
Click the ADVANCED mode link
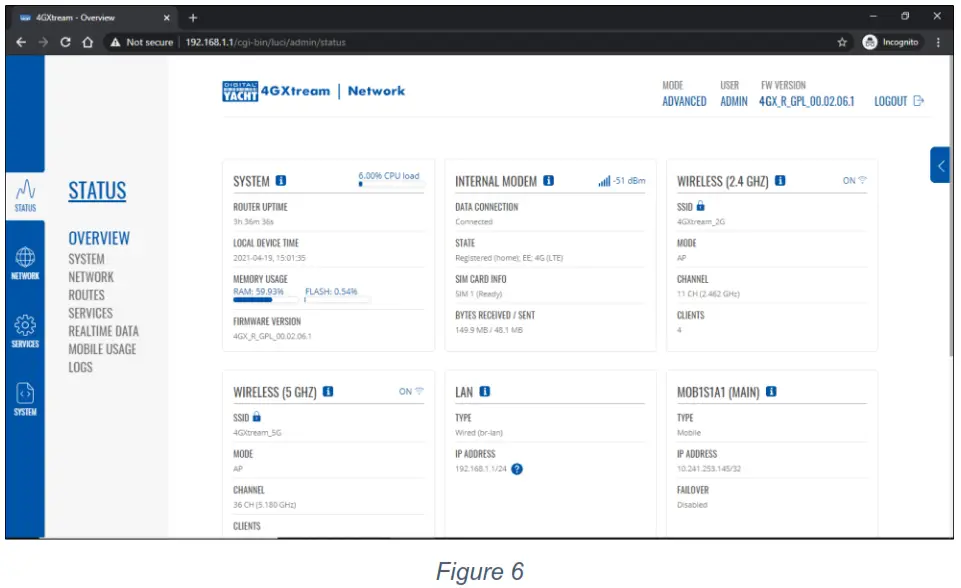pos(684,101)
